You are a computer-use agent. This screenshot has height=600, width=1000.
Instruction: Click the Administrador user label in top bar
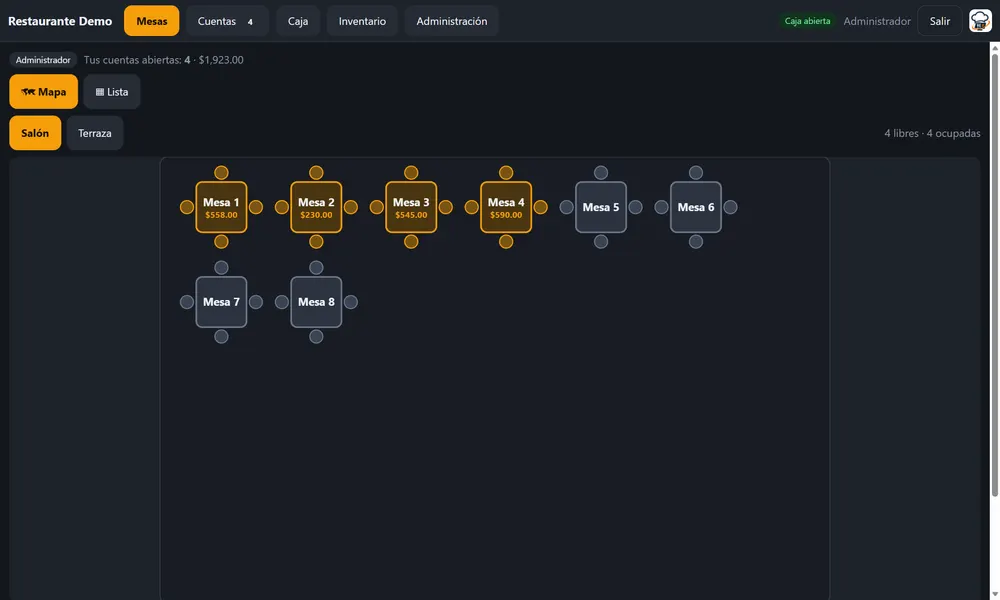877,21
